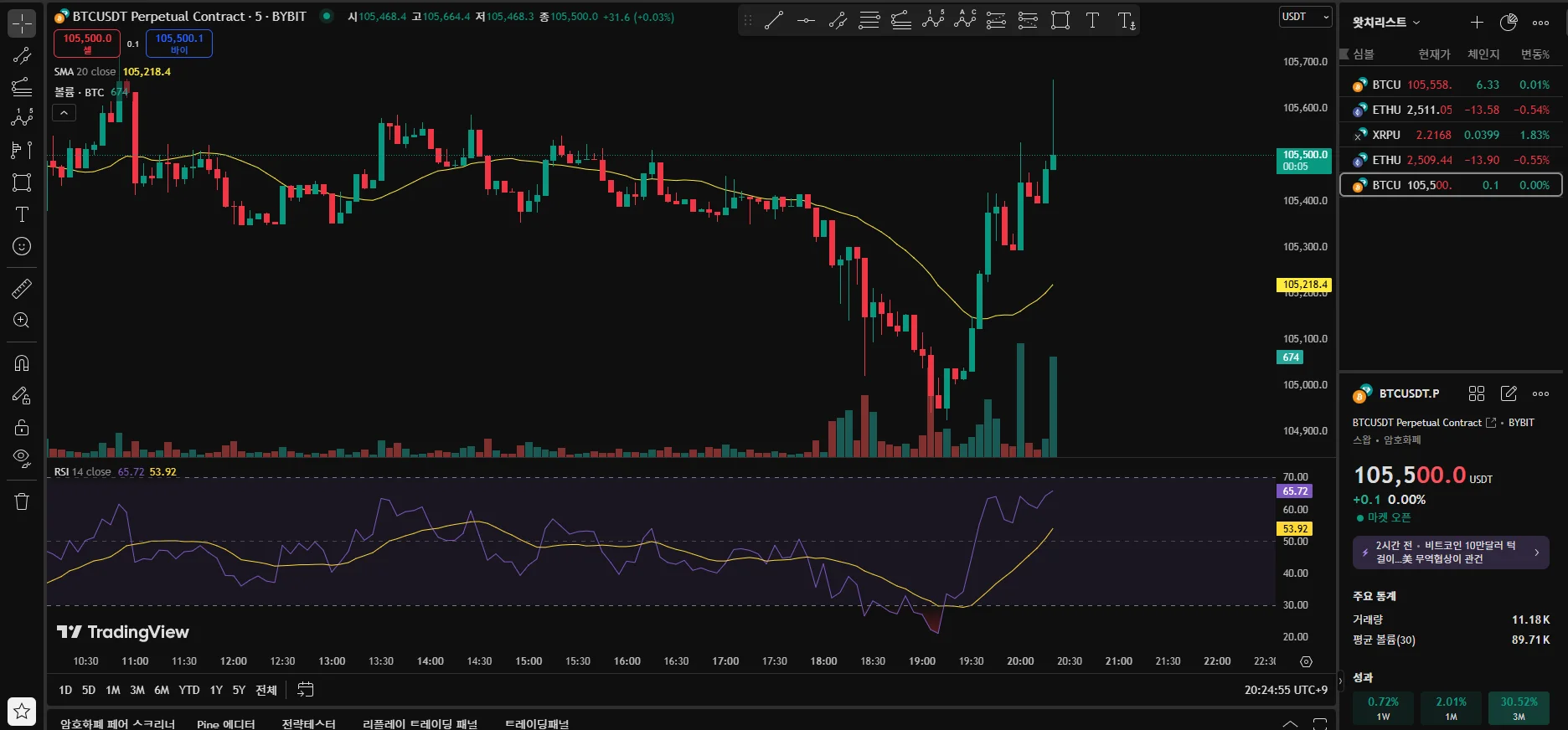Sort the watchlist by 현재가 column
The image size is (1568, 730).
(1434, 54)
